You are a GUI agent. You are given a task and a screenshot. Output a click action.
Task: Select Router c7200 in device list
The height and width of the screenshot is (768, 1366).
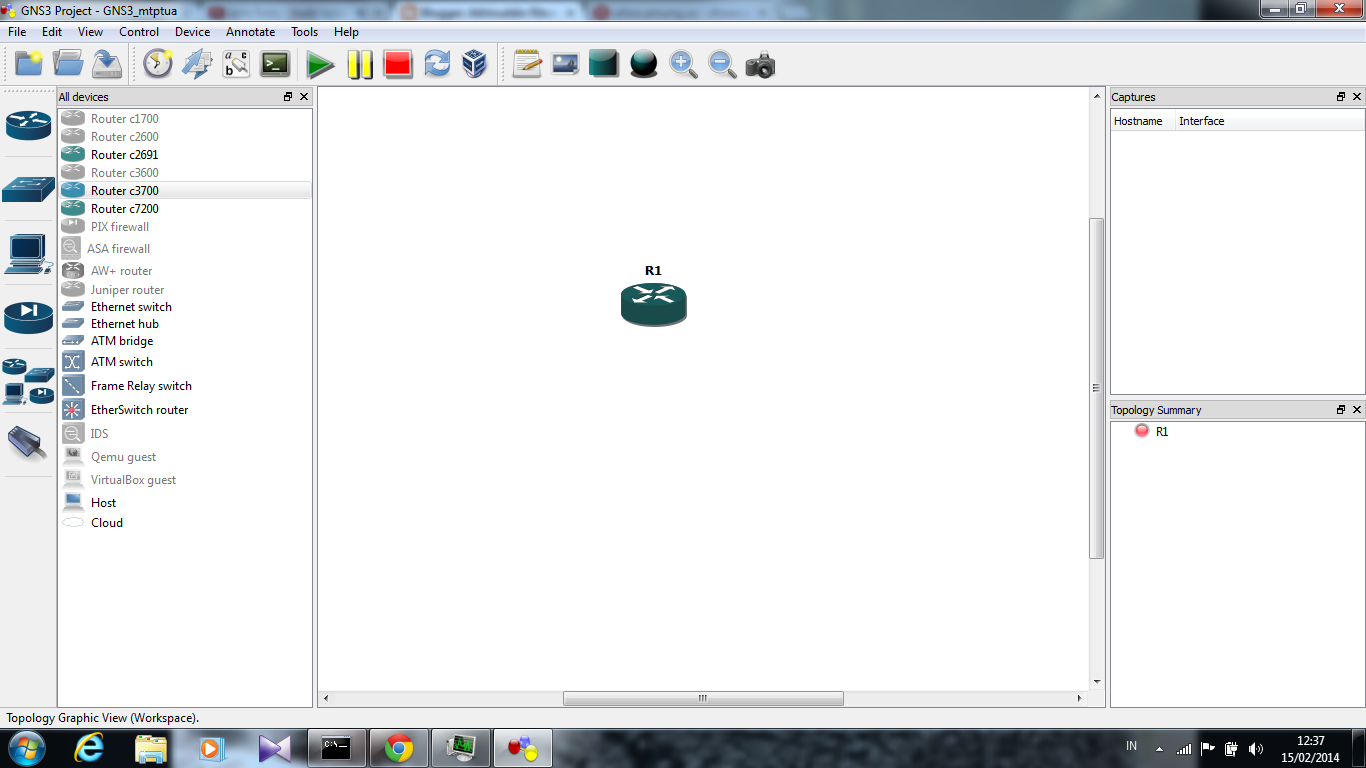point(185,209)
